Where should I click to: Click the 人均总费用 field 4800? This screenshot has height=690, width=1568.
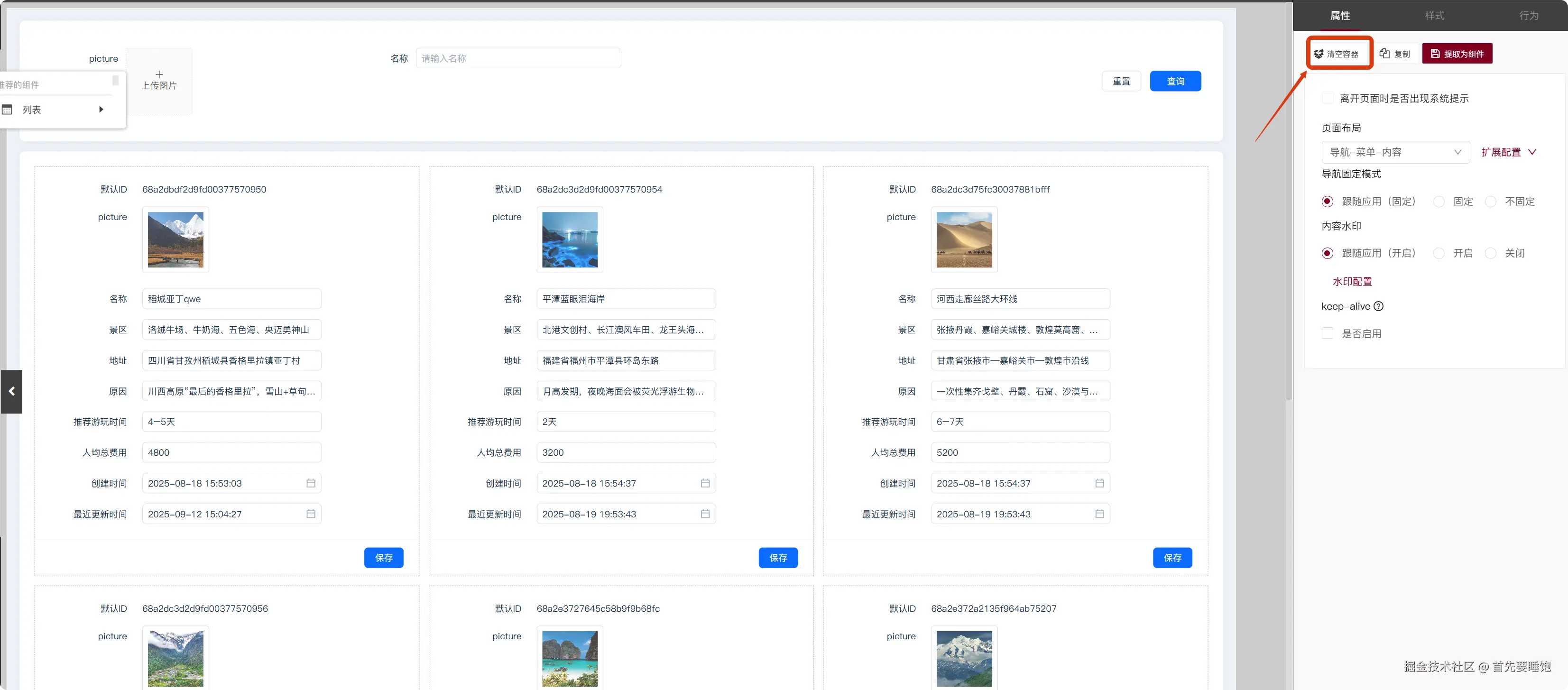231,453
